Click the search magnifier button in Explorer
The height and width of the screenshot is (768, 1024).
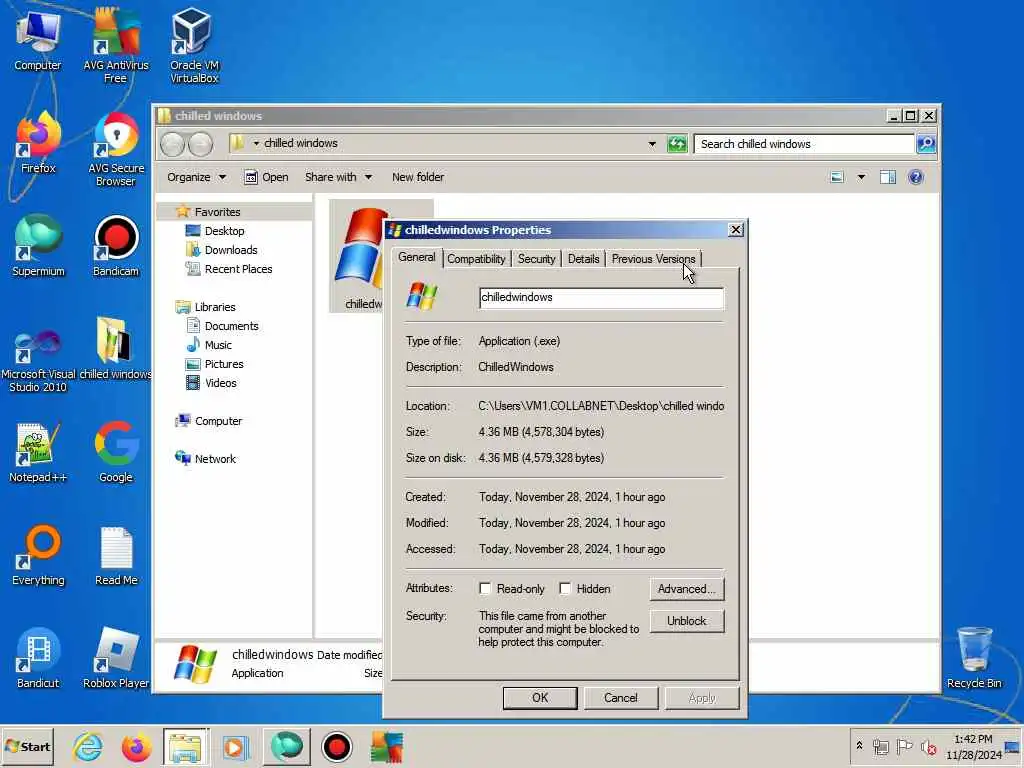pos(926,144)
